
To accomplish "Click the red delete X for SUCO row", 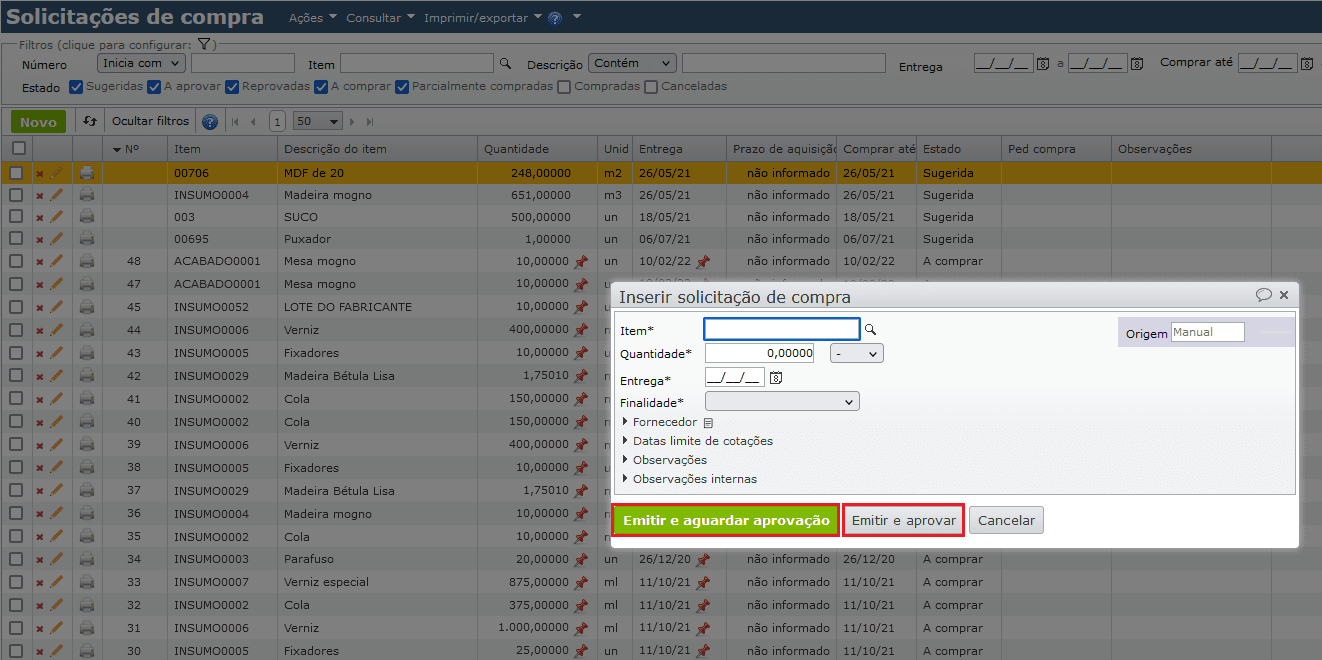I will pyautogui.click(x=40, y=218).
